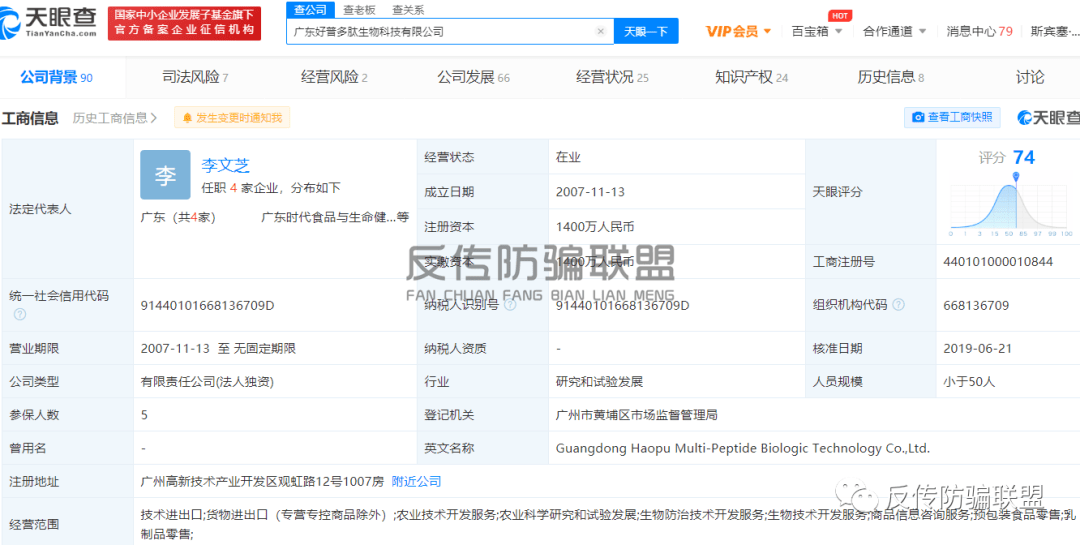The image size is (1080, 545).
Task: Click the camera icon on 查看工商快照
Action: (917, 118)
